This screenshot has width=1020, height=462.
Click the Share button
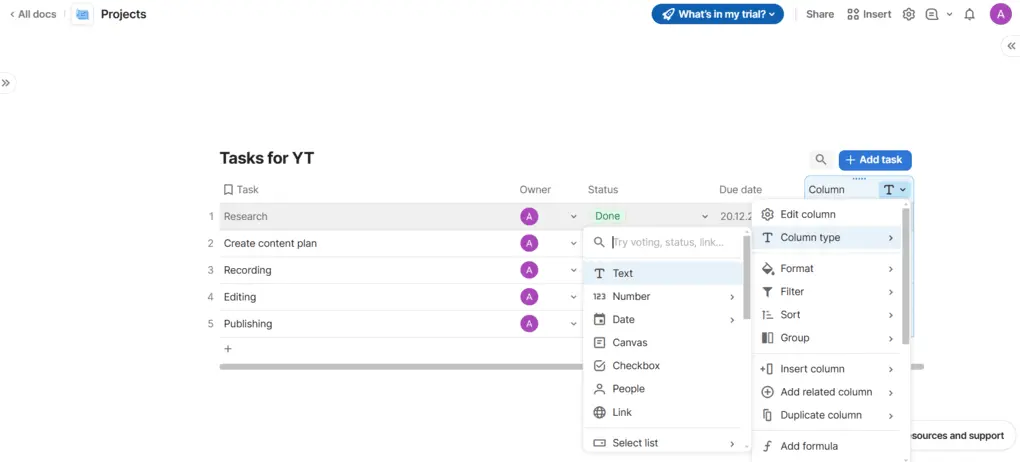[820, 14]
